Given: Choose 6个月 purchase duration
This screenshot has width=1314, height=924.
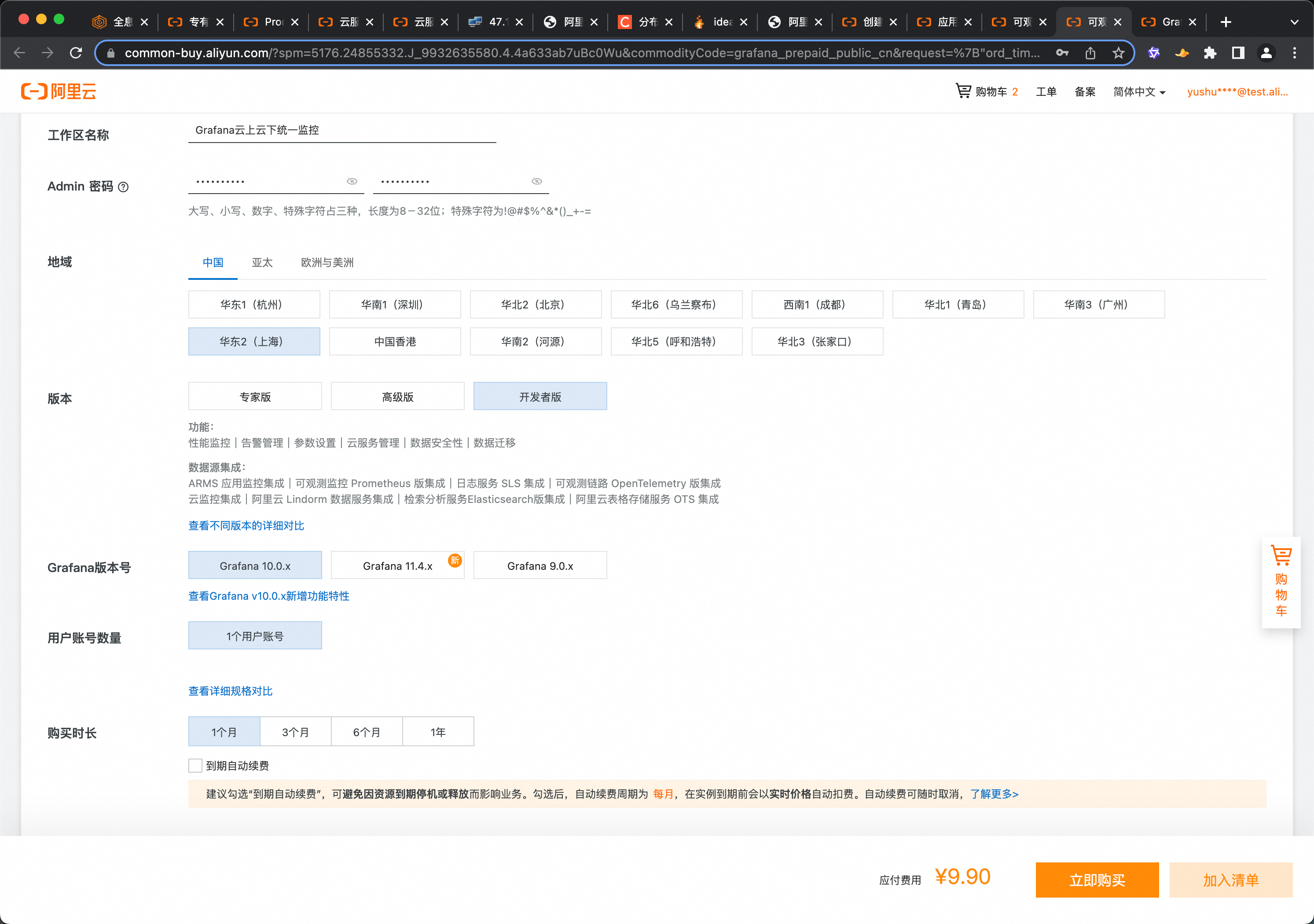Looking at the screenshot, I should pos(367,732).
